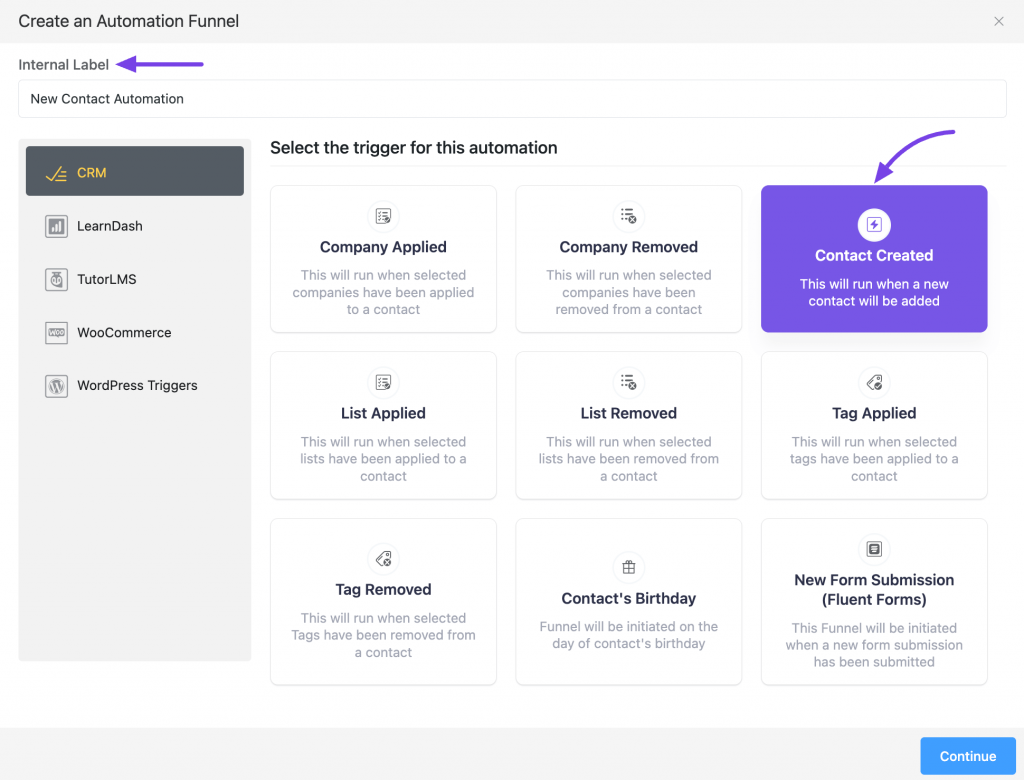The height and width of the screenshot is (780, 1024).
Task: Switch to the LearnDash trigger category
Action: coord(134,225)
